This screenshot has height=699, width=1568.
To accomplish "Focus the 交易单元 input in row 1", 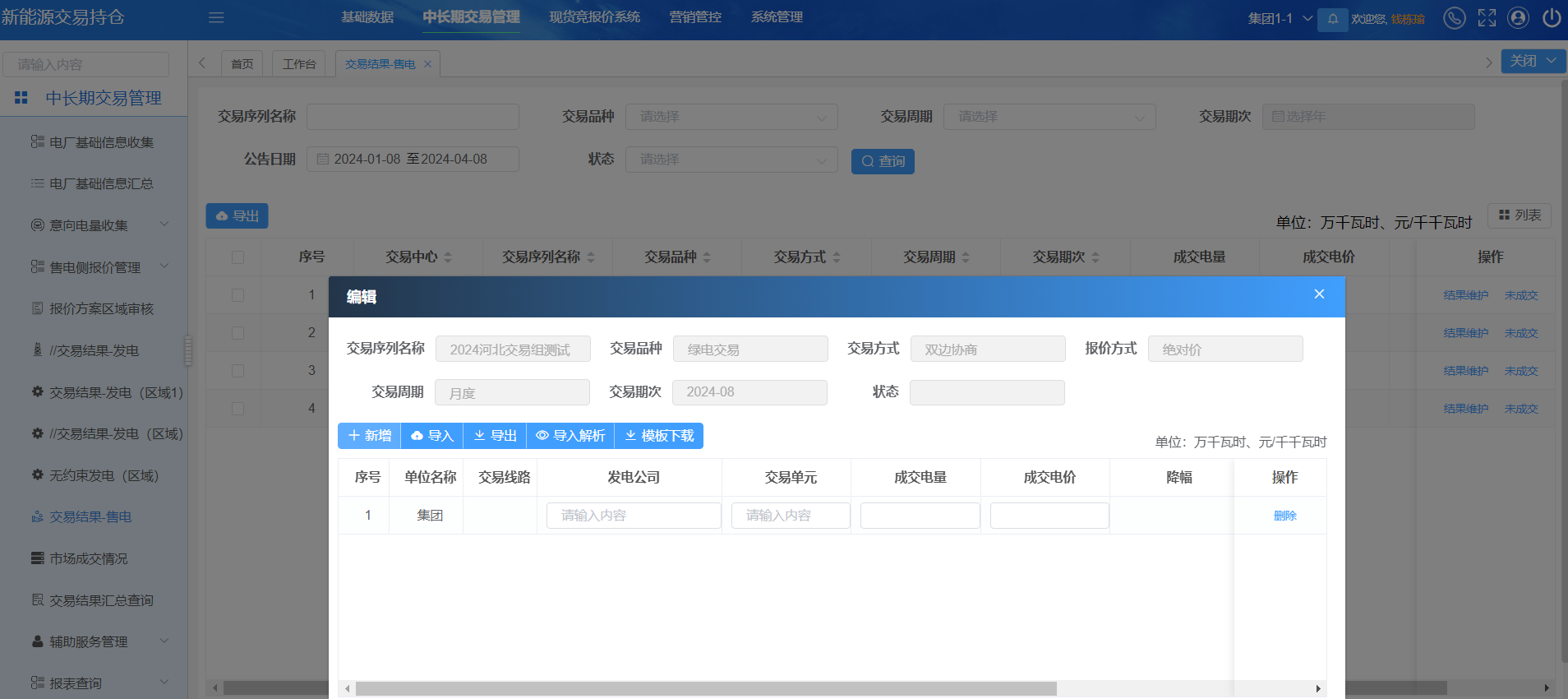I will coord(791,516).
